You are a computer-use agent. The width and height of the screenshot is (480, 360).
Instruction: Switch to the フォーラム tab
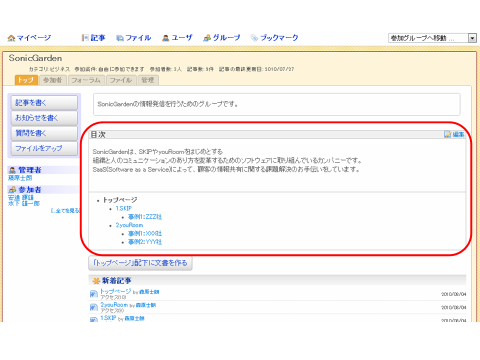[x=86, y=80]
